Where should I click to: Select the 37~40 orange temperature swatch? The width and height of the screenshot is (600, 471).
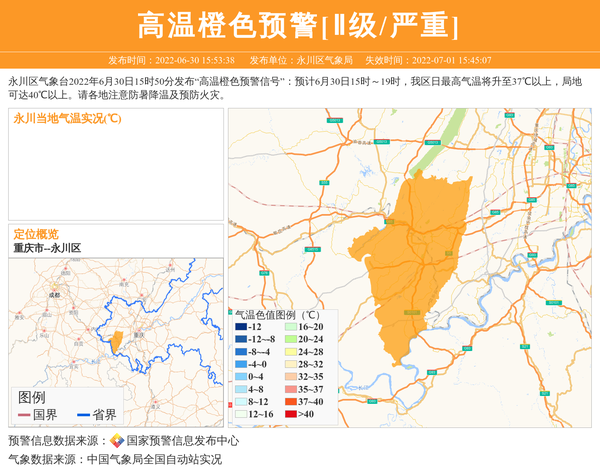tap(290, 401)
